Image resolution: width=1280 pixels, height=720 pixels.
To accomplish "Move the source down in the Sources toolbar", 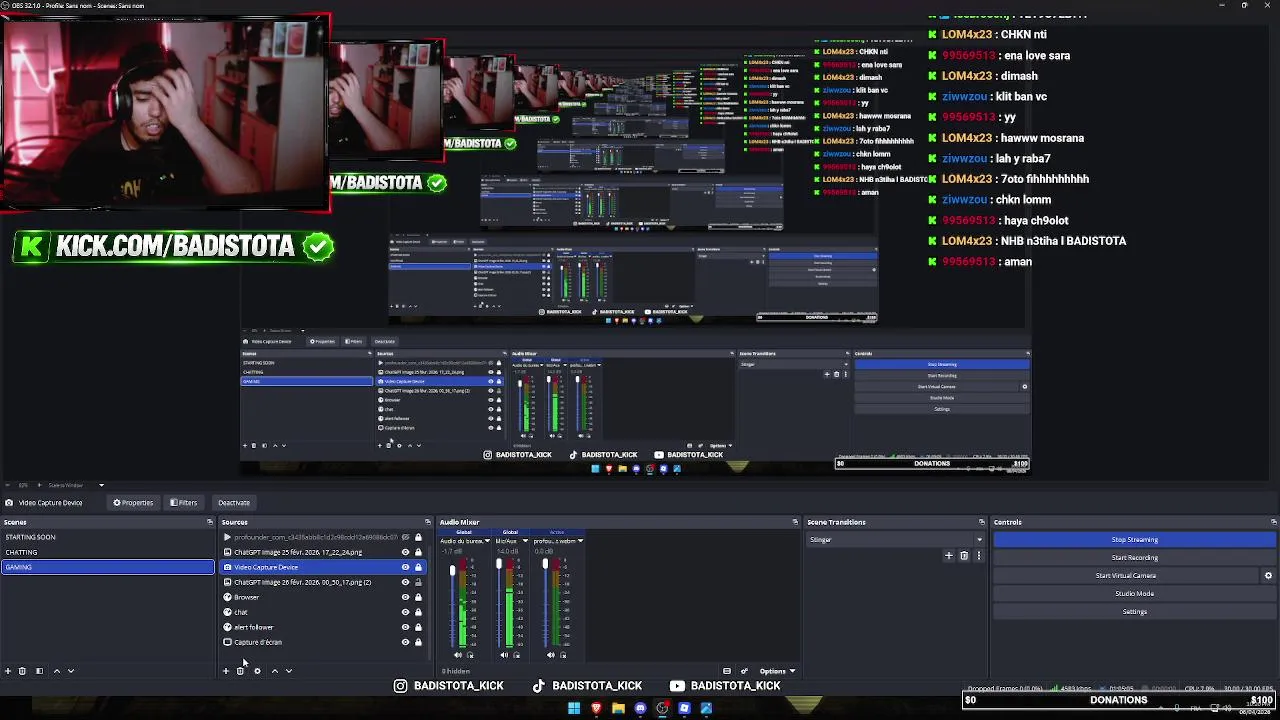I will (288, 671).
